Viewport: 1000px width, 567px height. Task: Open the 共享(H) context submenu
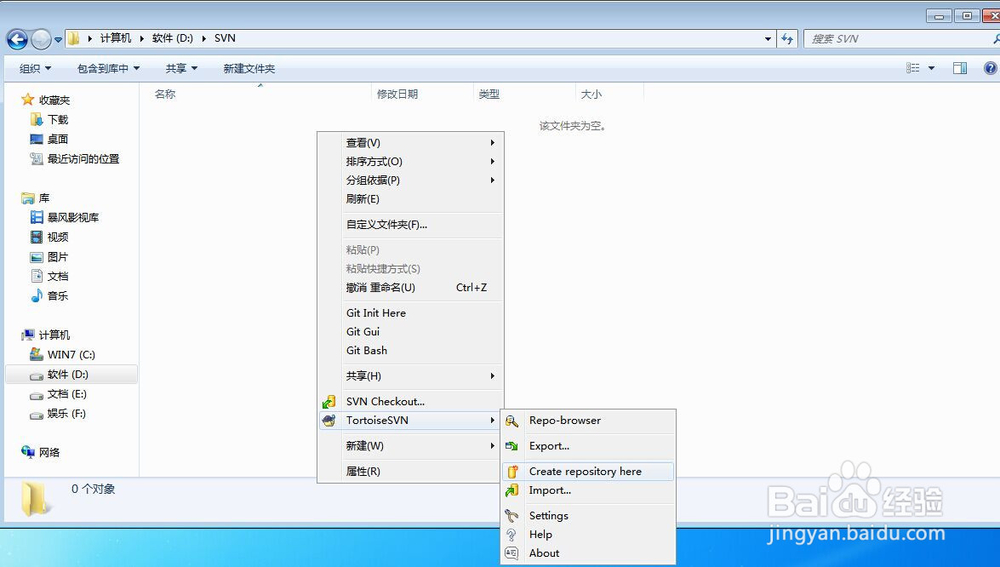pos(411,376)
